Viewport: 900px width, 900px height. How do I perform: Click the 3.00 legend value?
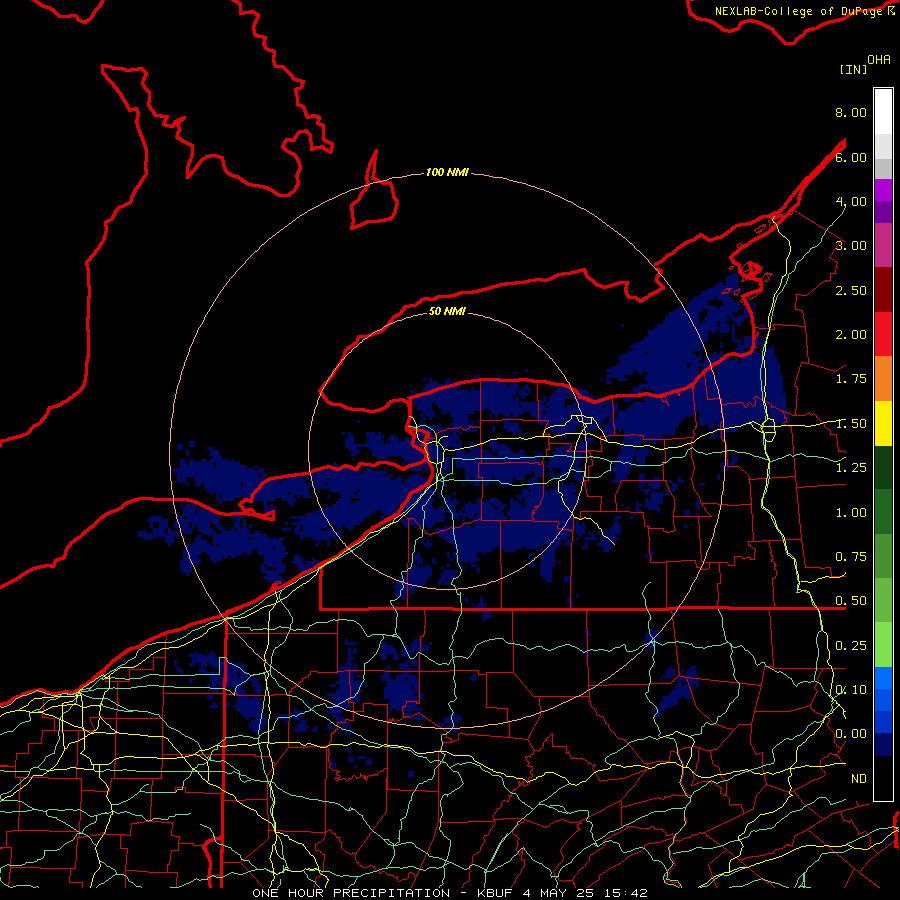click(851, 246)
